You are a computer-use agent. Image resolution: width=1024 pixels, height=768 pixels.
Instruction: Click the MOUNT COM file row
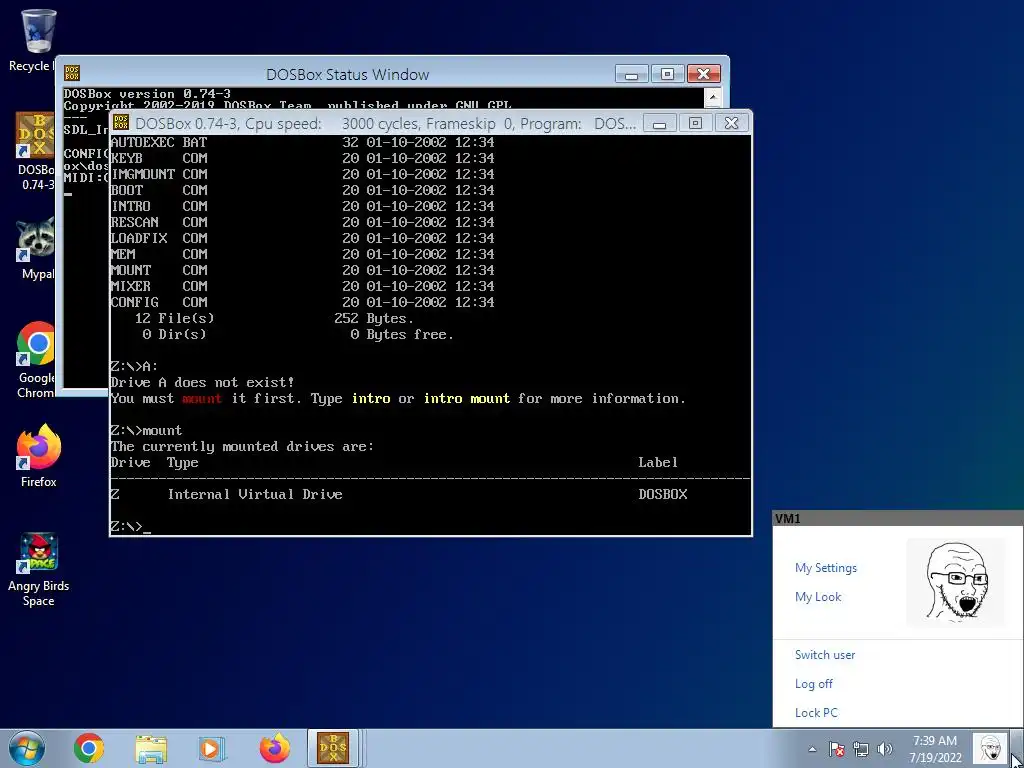tap(302, 270)
